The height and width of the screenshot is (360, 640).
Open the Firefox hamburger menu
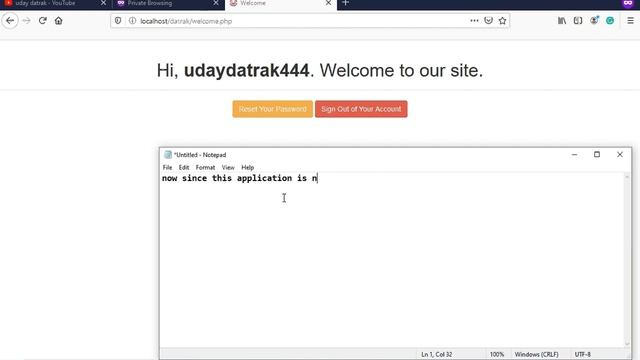pyautogui.click(x=630, y=20)
